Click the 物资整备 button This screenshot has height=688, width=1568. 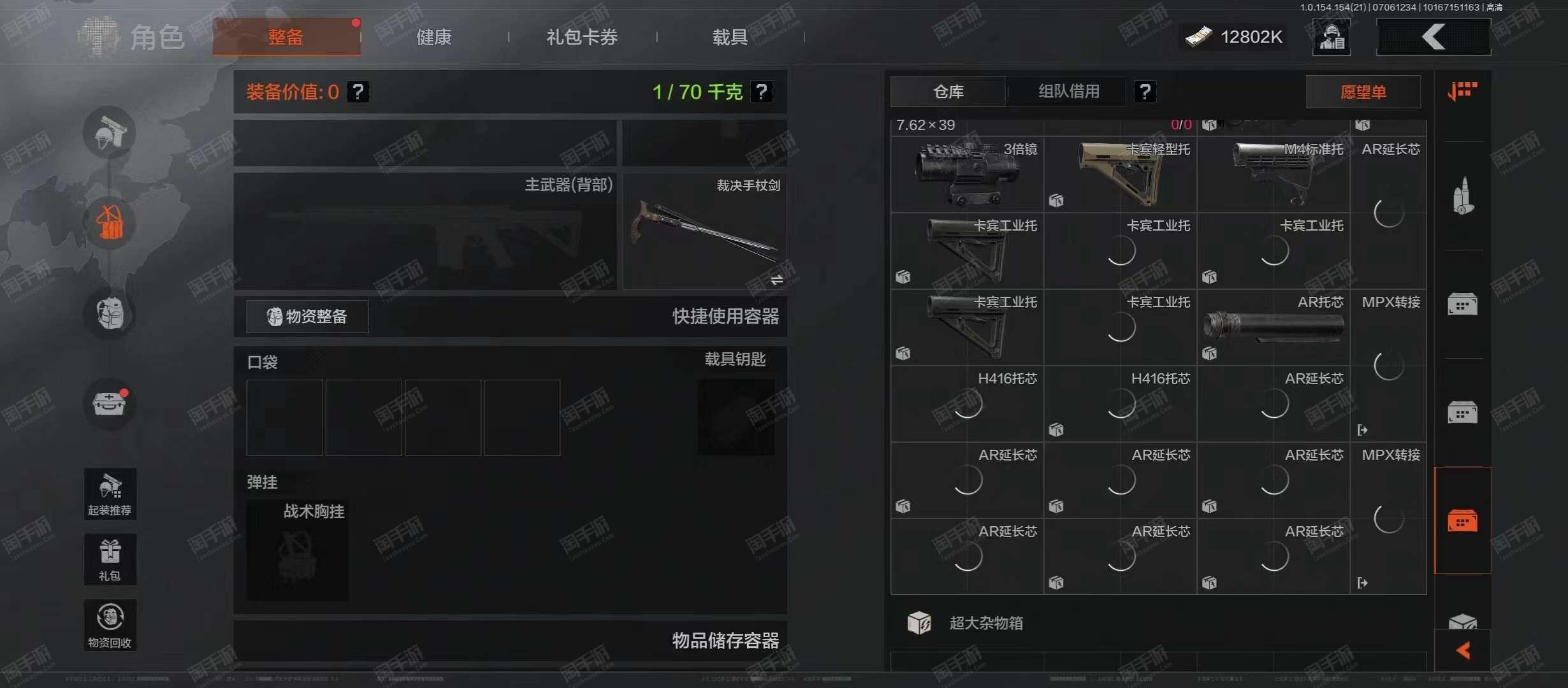[308, 317]
